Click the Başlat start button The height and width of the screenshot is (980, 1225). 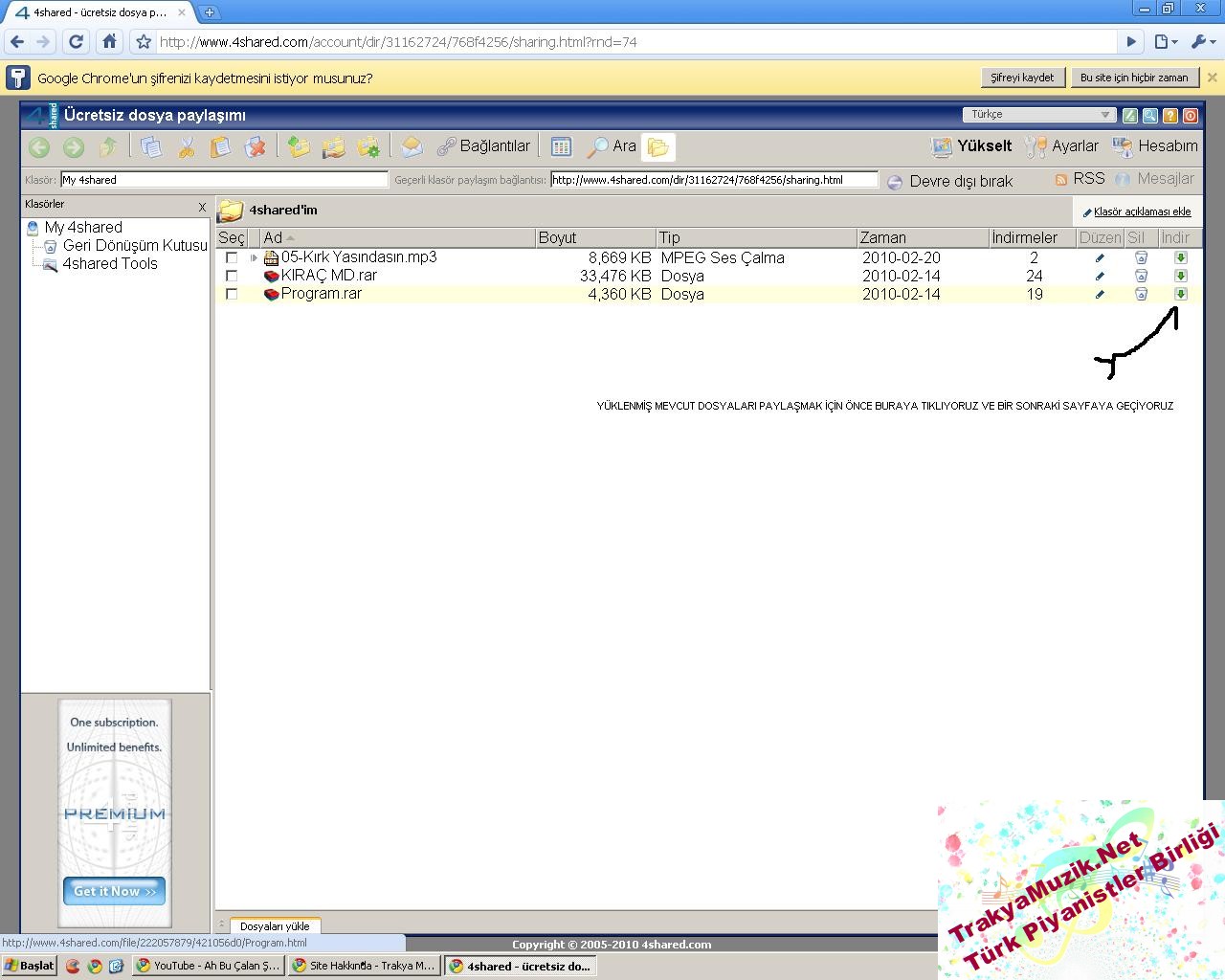pyautogui.click(x=30, y=966)
